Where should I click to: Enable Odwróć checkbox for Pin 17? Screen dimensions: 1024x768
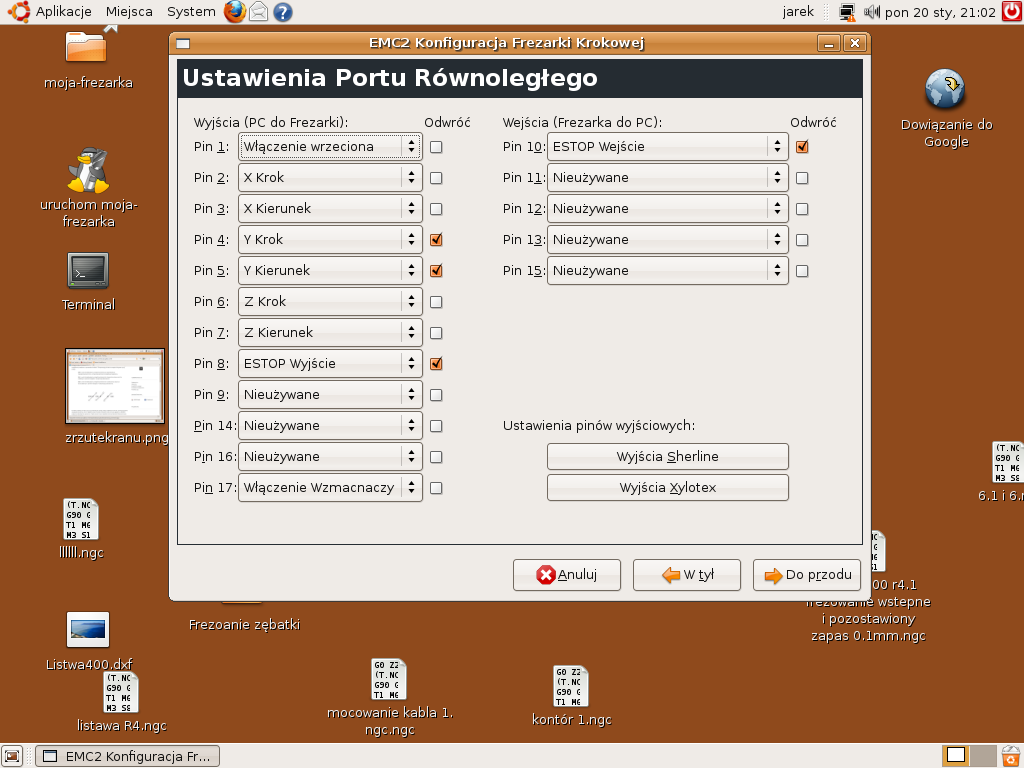[x=436, y=488]
